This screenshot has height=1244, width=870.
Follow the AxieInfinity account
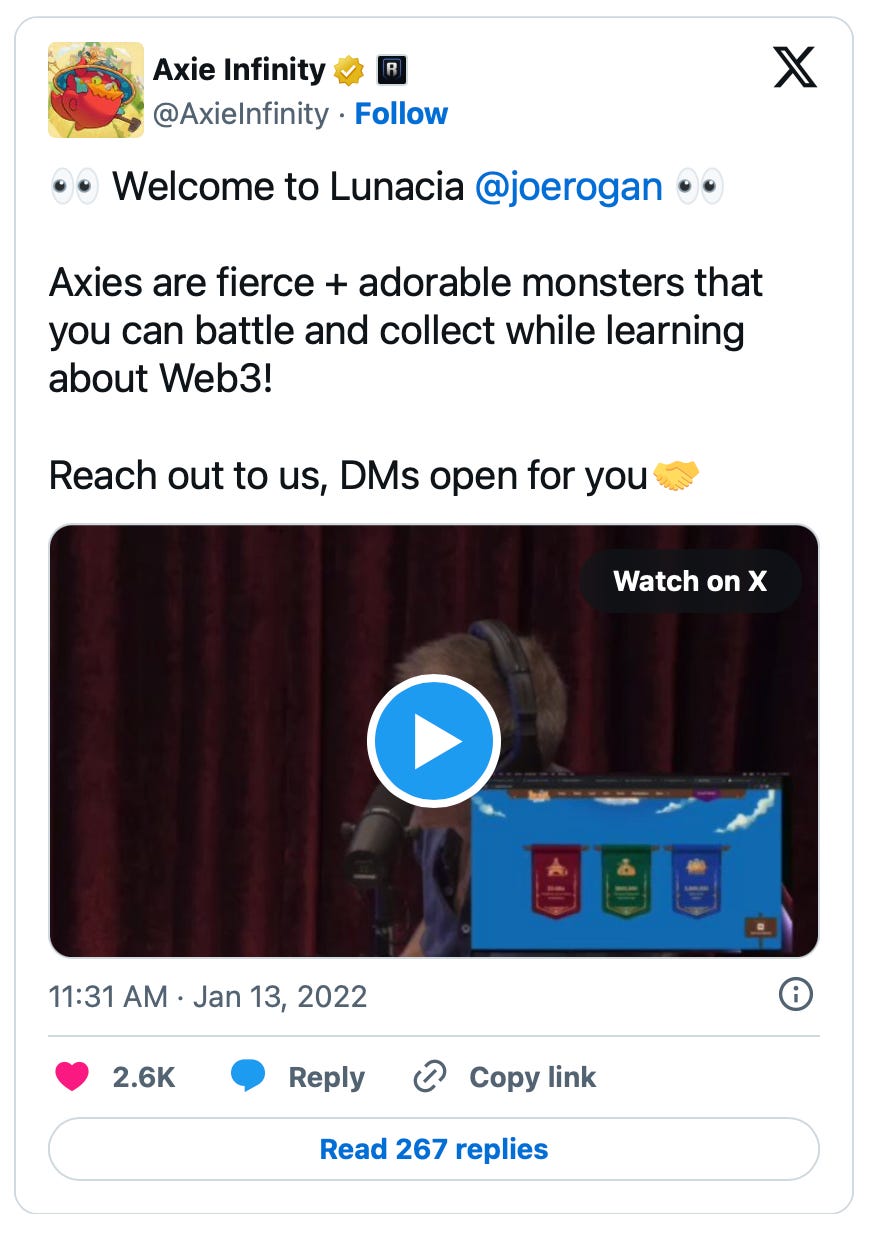(x=402, y=114)
